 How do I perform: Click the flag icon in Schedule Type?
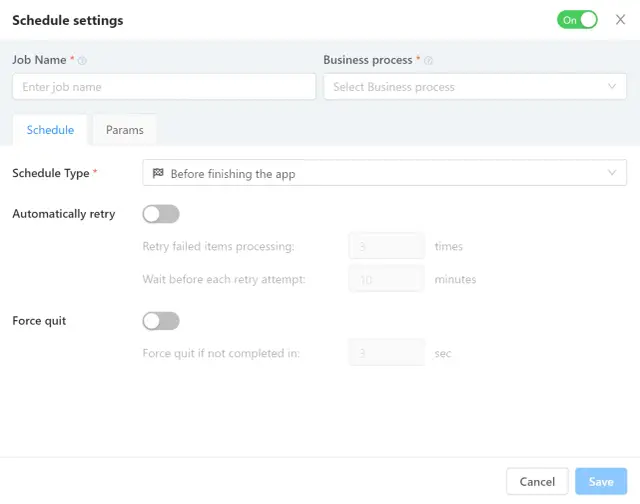pos(158,174)
